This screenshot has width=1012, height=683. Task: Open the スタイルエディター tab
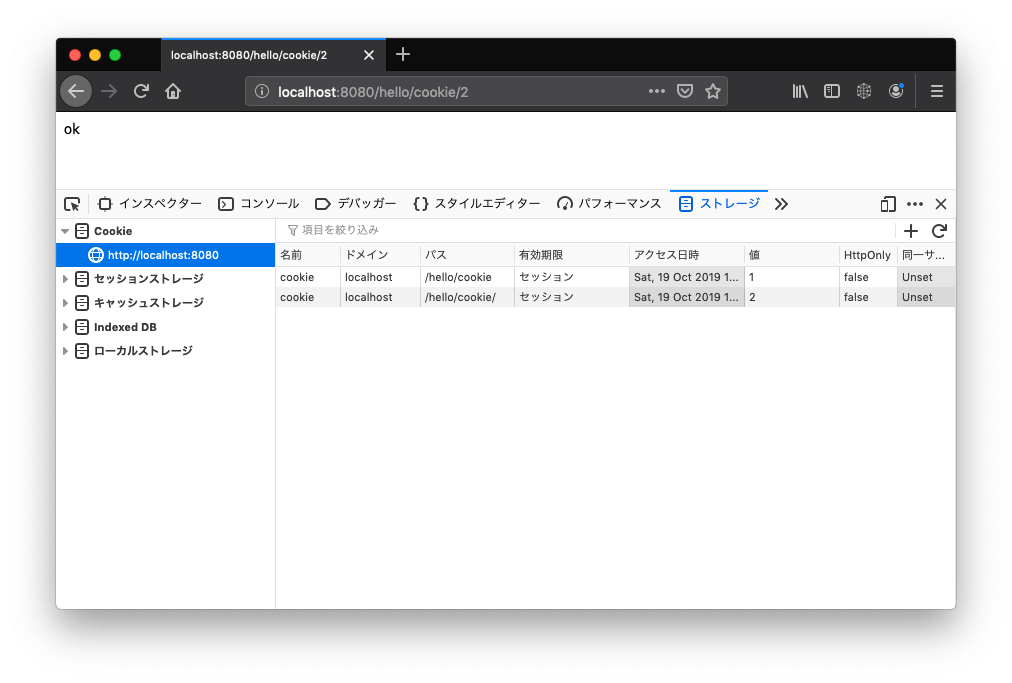coord(476,204)
